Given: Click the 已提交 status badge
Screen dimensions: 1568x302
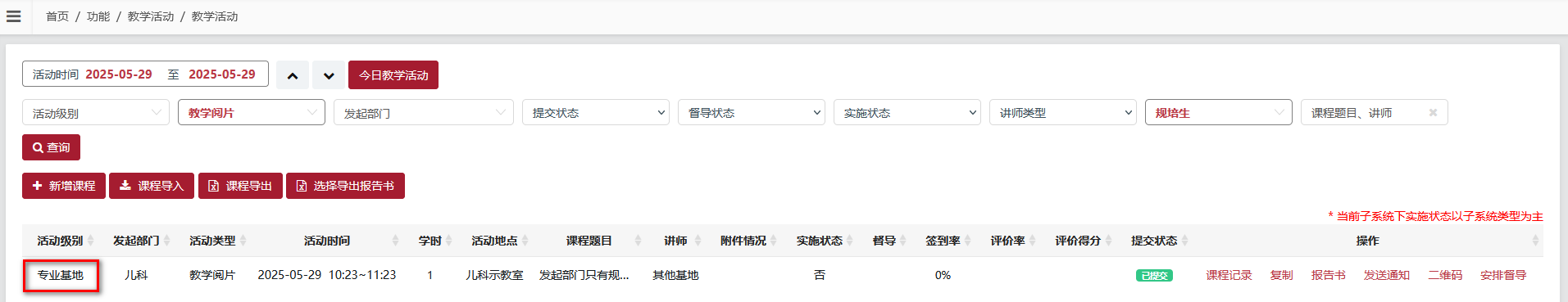Looking at the screenshot, I should tap(1154, 276).
